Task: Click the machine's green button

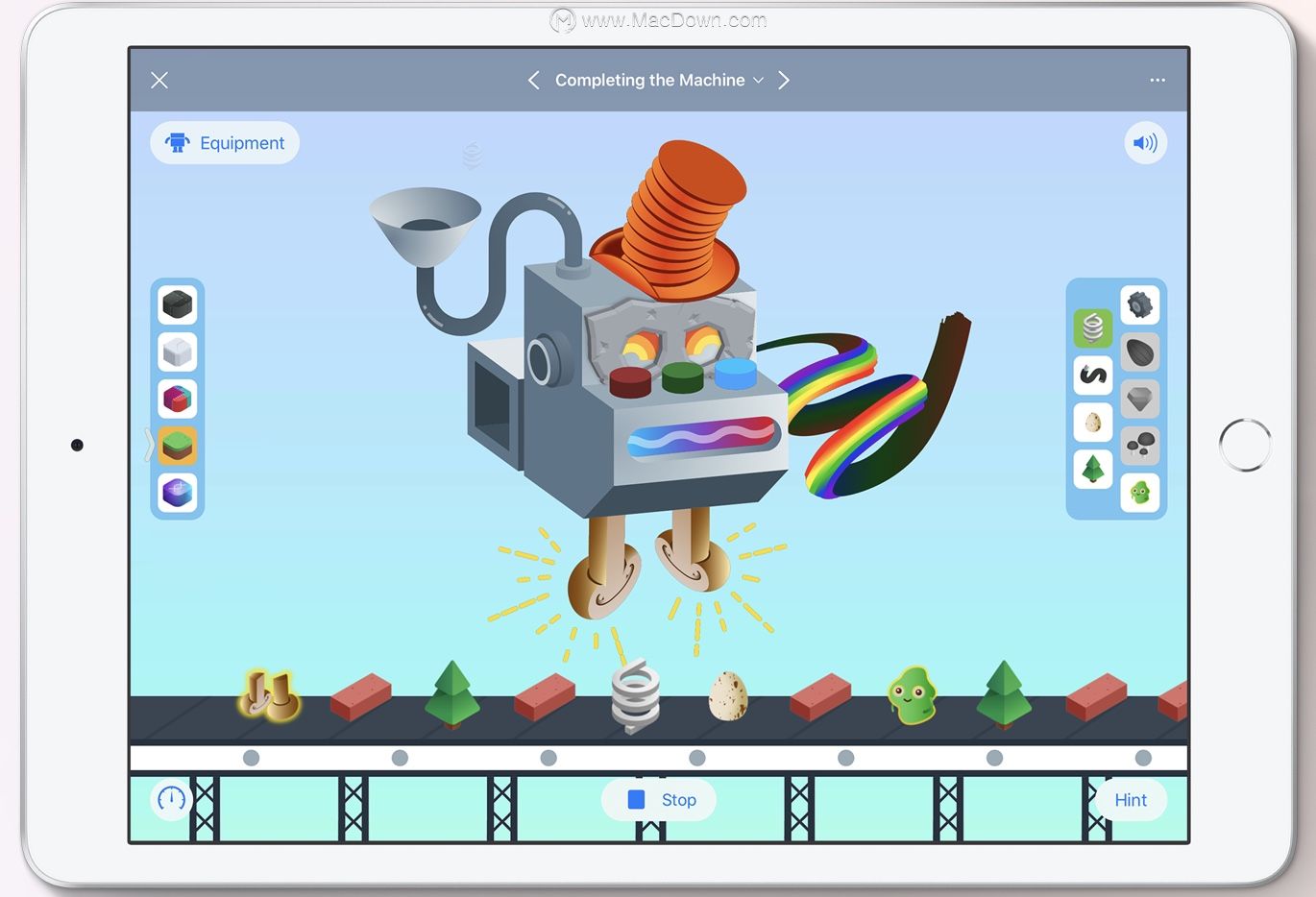Action: [683, 376]
